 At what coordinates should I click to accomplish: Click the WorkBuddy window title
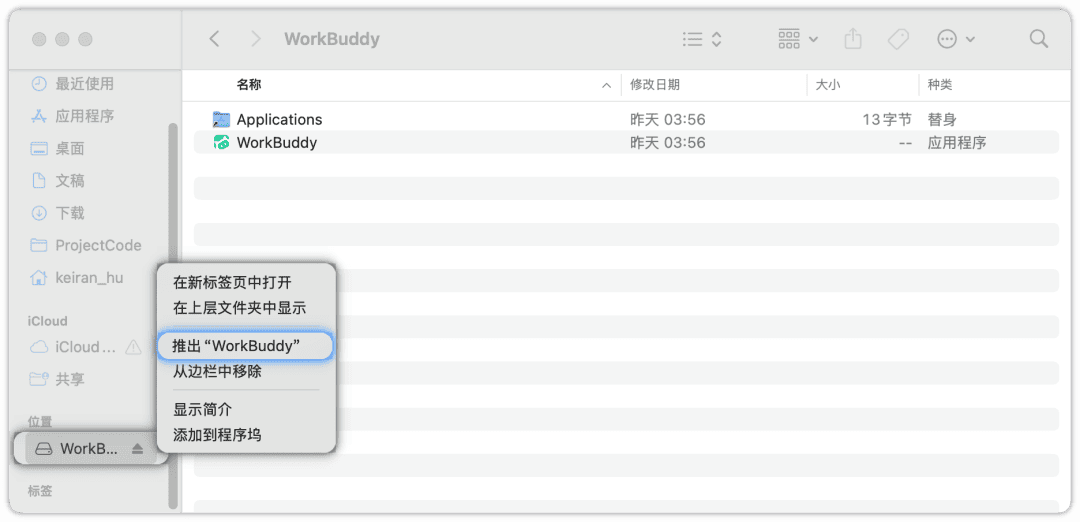coord(332,39)
